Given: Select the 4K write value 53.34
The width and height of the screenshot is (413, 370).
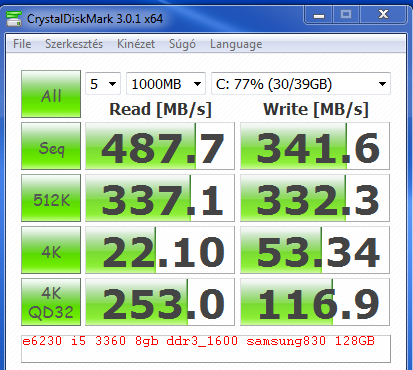Looking at the screenshot, I should 315,250.
